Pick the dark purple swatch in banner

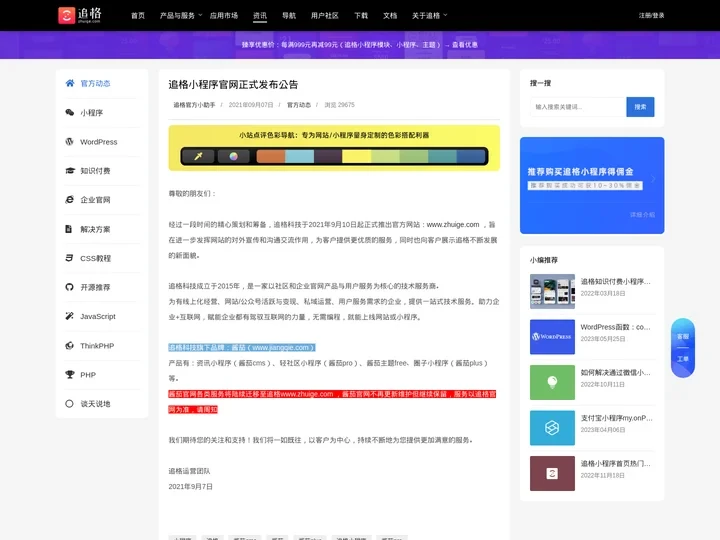[x=328, y=157]
